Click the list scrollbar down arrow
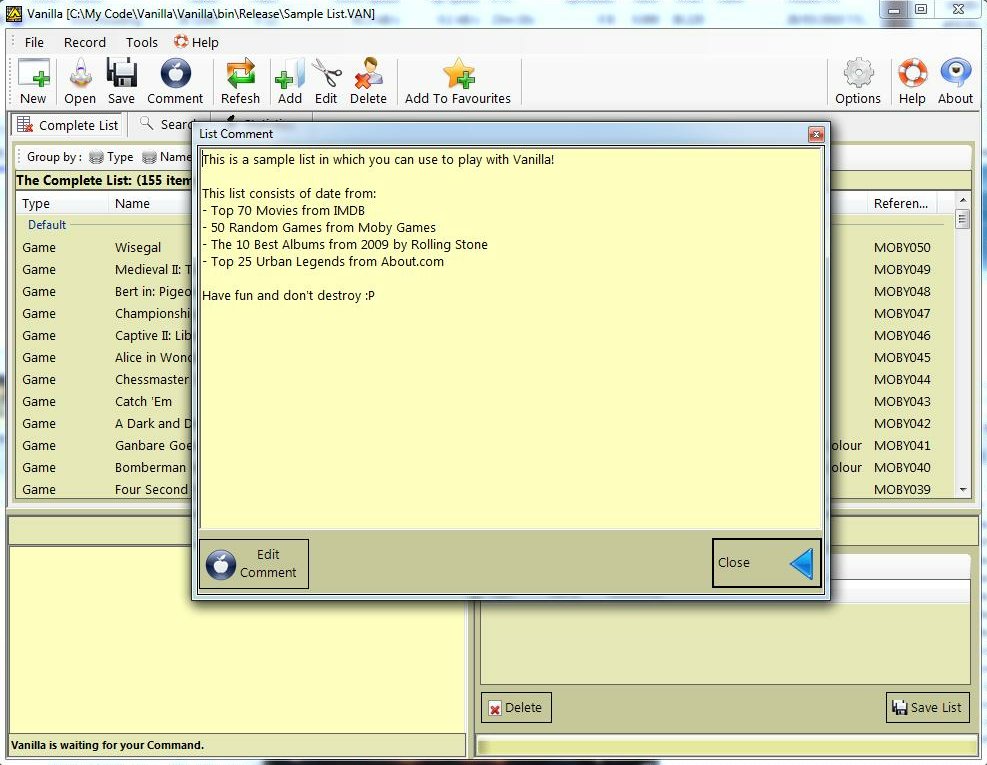The height and width of the screenshot is (765, 987). click(963, 490)
